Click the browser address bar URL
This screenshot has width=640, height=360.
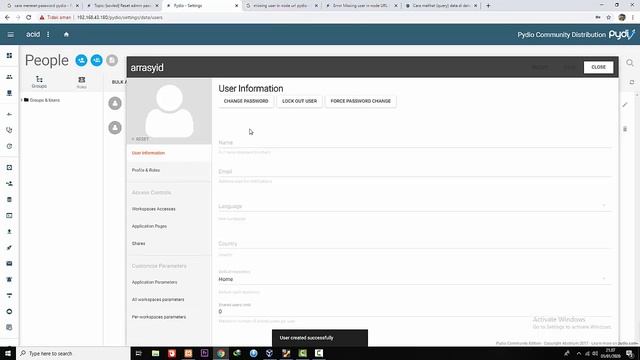coord(120,18)
